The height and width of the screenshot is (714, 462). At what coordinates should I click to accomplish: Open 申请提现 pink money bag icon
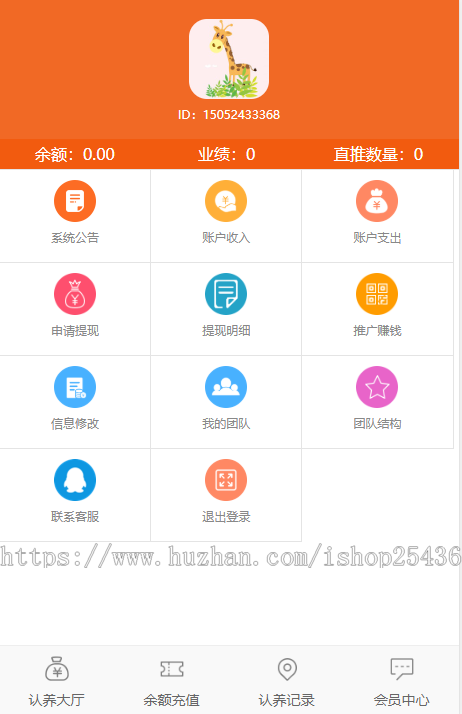click(x=75, y=294)
